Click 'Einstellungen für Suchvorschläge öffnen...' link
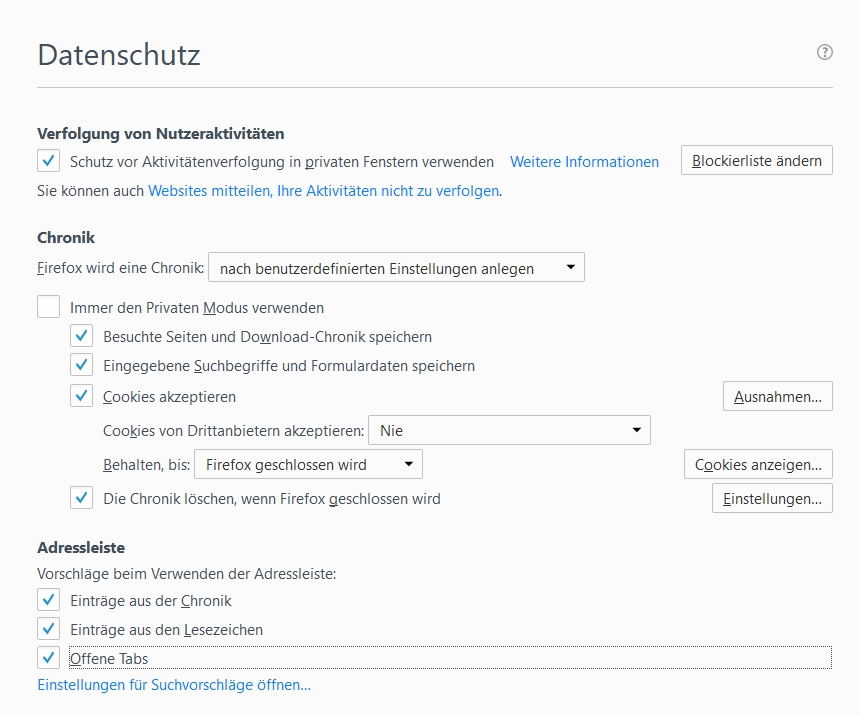 pyautogui.click(x=174, y=685)
